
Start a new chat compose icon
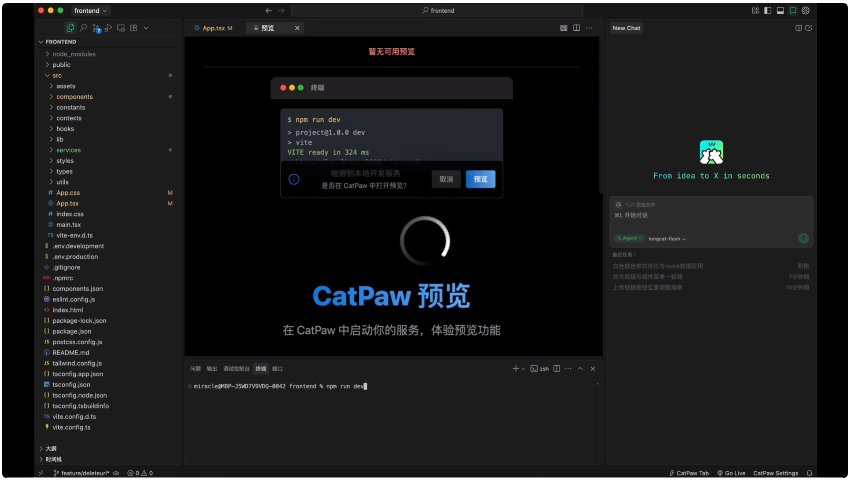pyautogui.click(x=809, y=28)
